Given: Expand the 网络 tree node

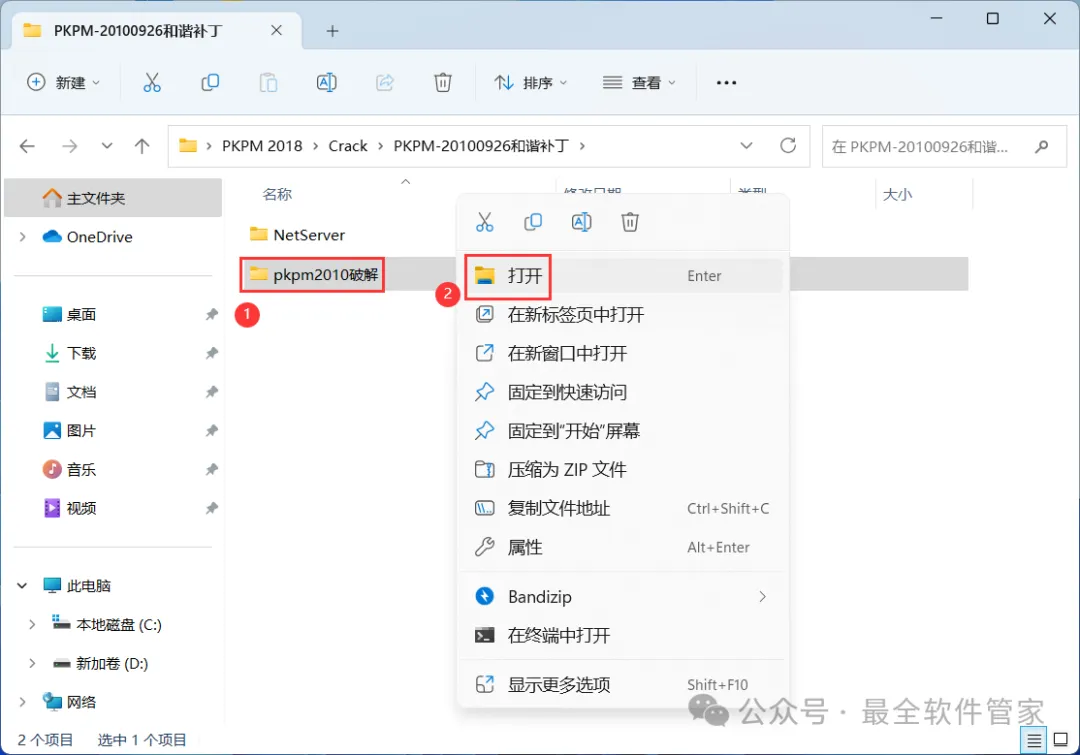Looking at the screenshot, I should [x=23, y=702].
